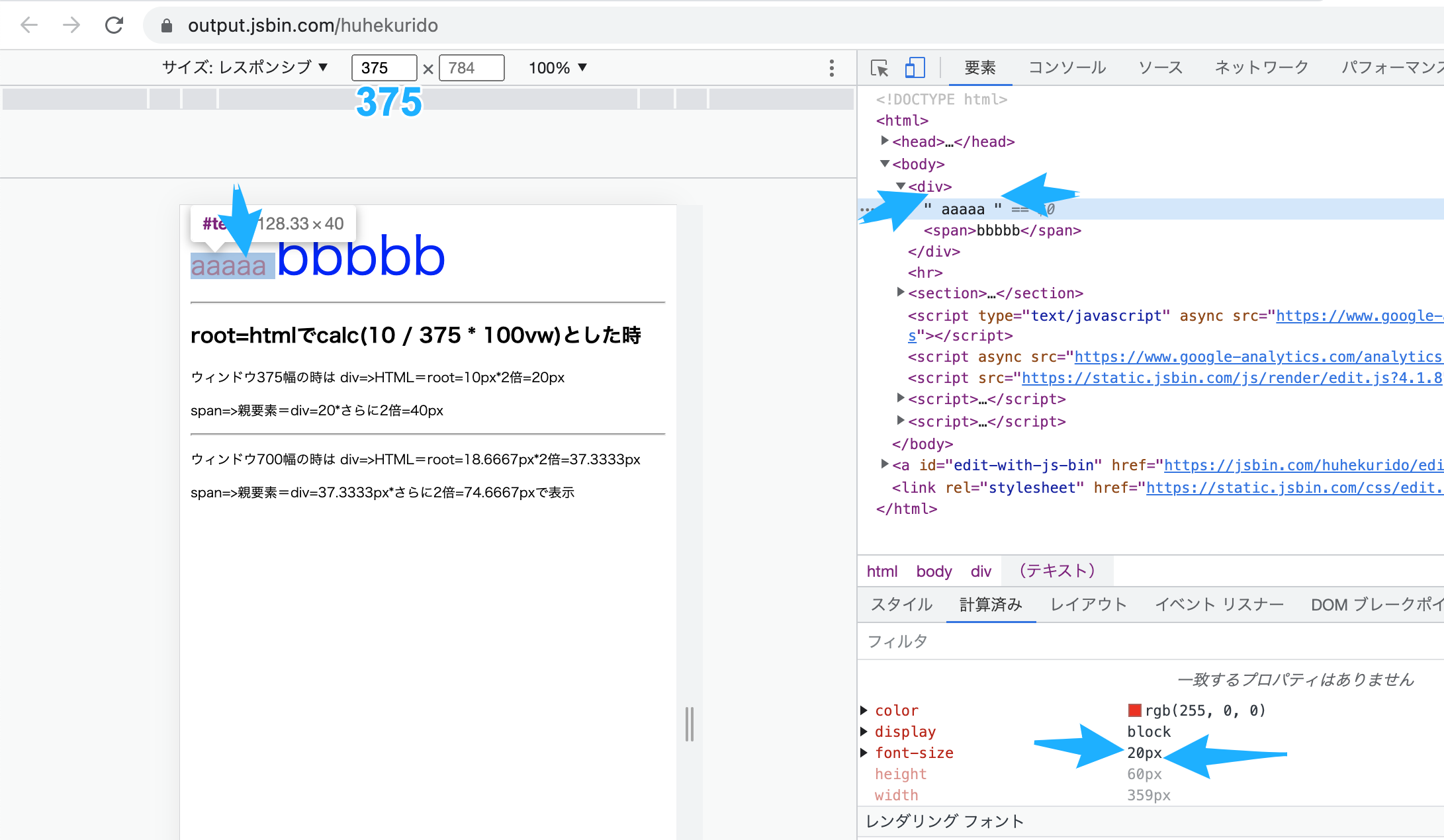Image resolution: width=1444 pixels, height=840 pixels.
Task: Open the スタイル pane tab
Action: [901, 605]
